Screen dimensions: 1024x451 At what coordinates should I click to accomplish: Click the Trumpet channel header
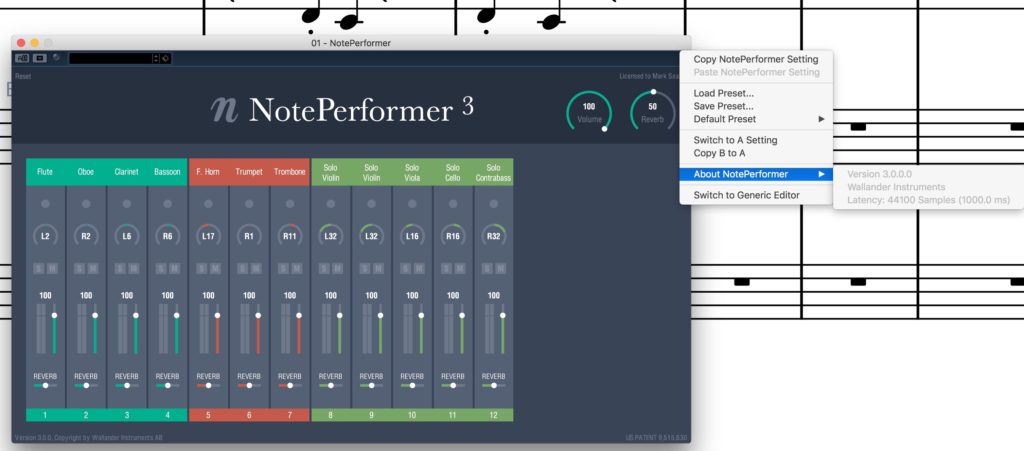click(x=249, y=172)
